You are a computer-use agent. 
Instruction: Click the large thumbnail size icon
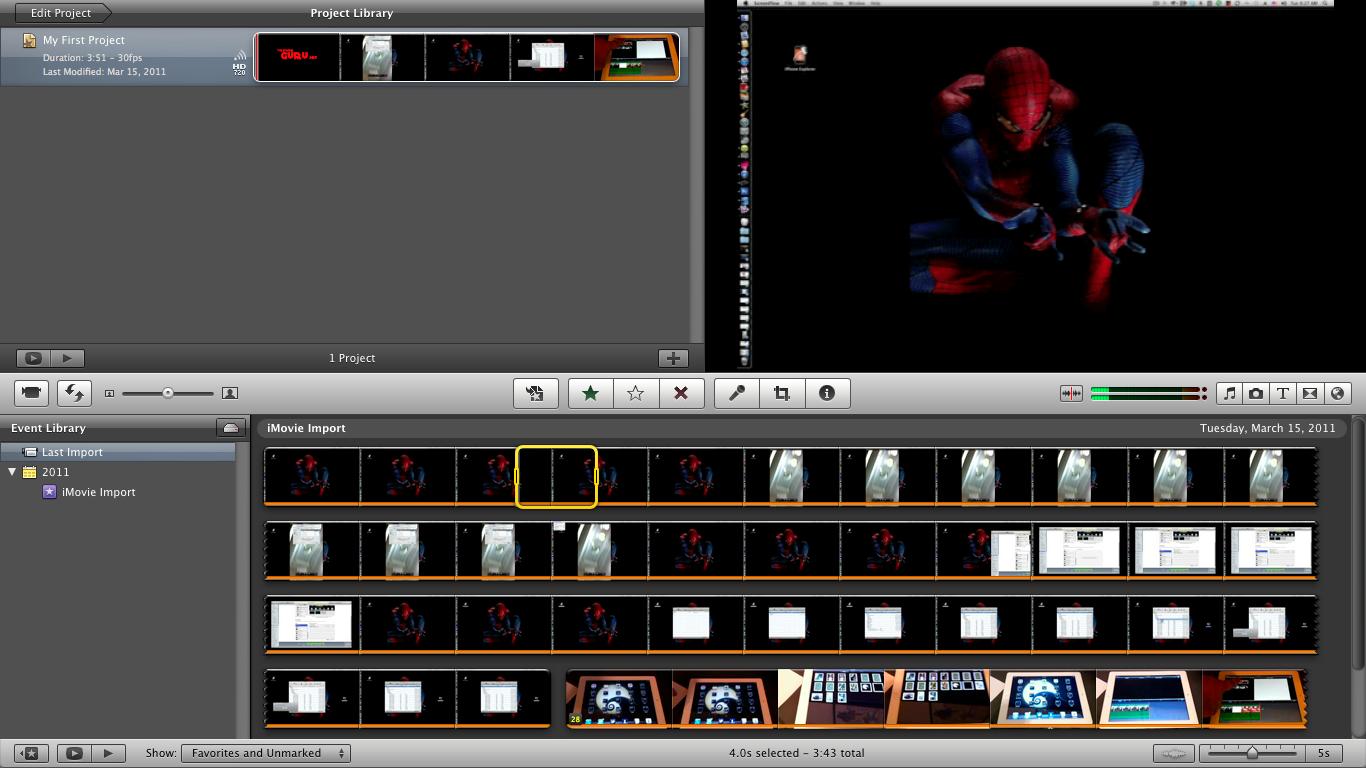[229, 394]
